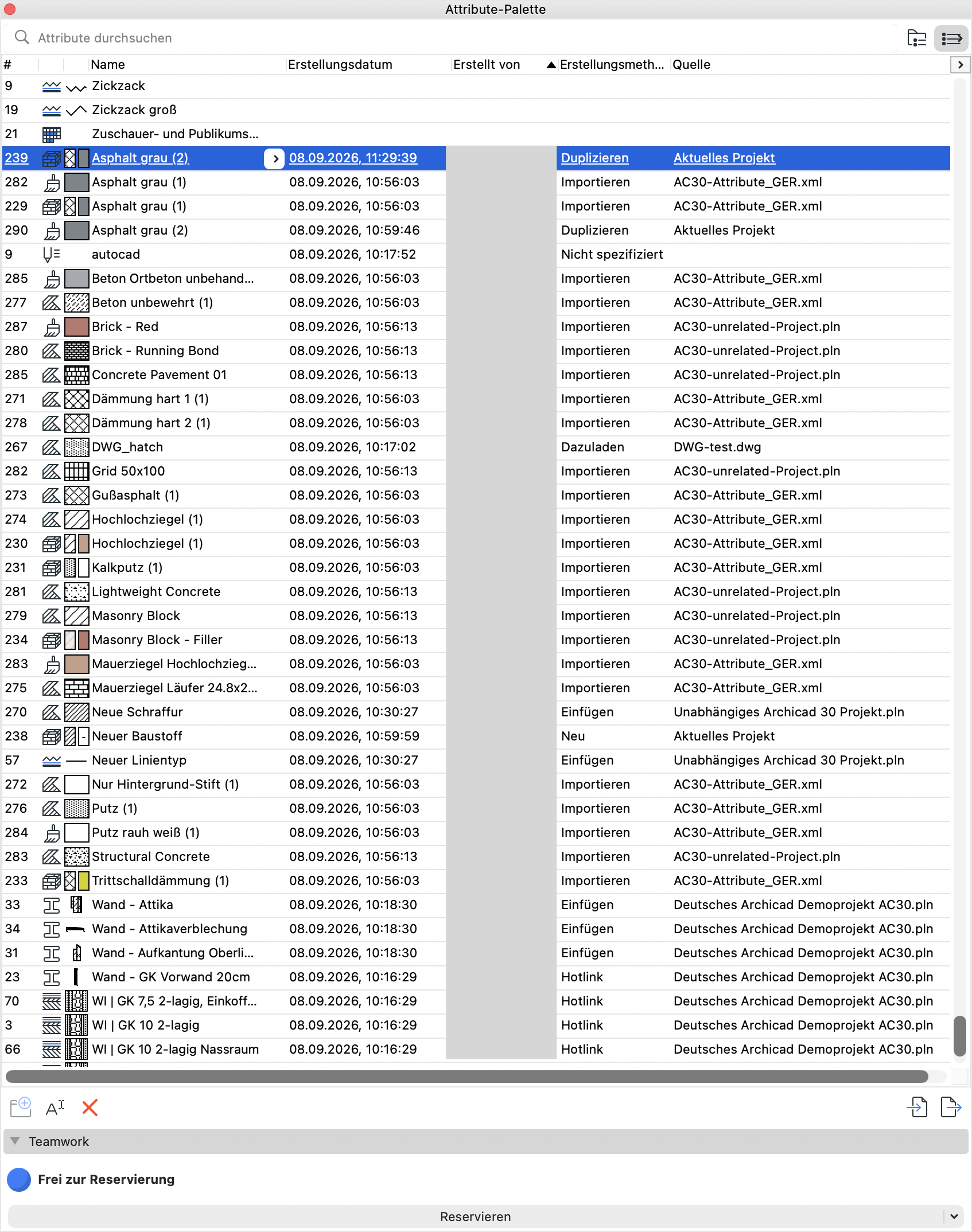Click the layer combination icon for autocad
Viewport: 972px width, 1232px height.
click(x=52, y=254)
